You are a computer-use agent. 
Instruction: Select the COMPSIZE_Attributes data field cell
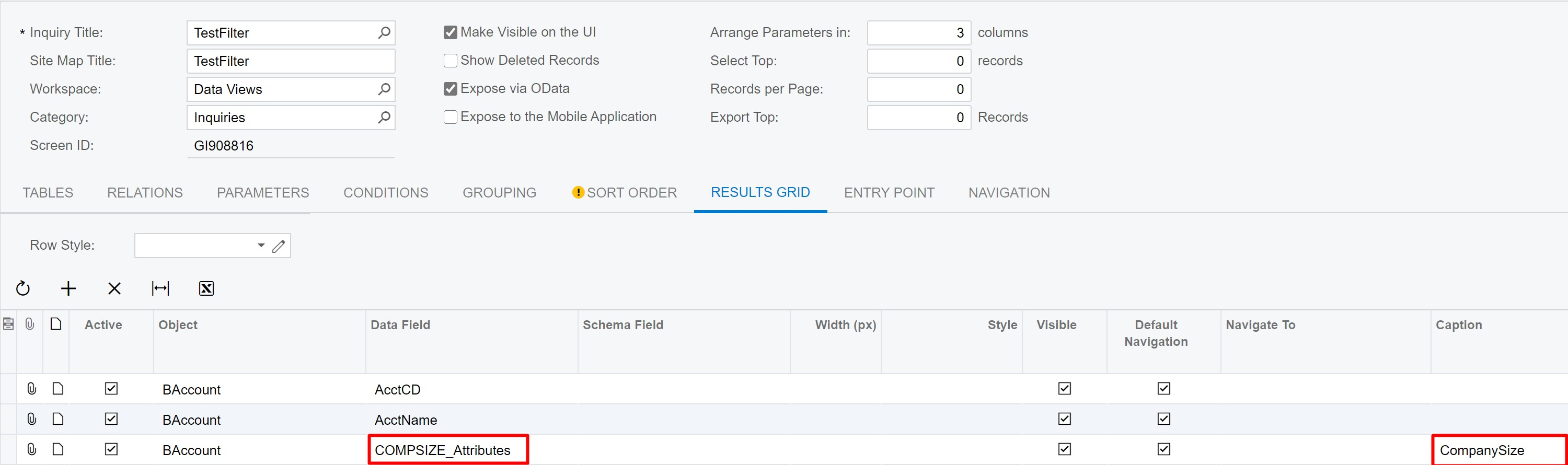[x=448, y=450]
